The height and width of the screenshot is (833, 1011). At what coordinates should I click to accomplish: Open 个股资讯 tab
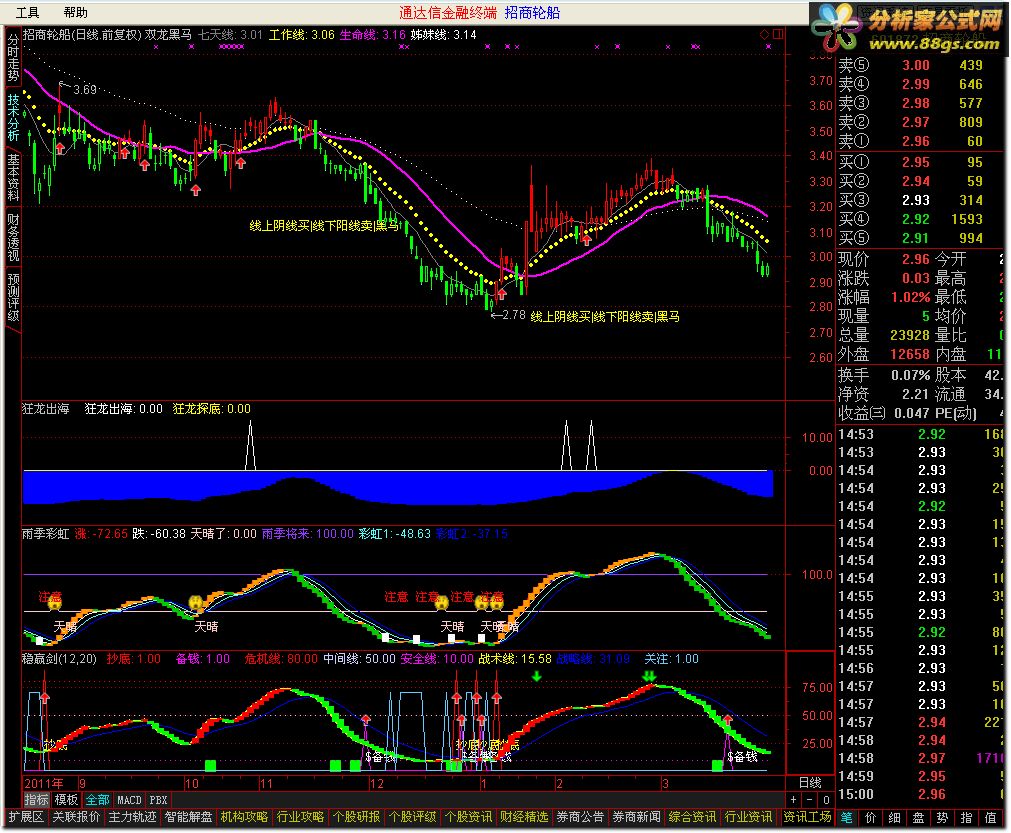(x=469, y=818)
